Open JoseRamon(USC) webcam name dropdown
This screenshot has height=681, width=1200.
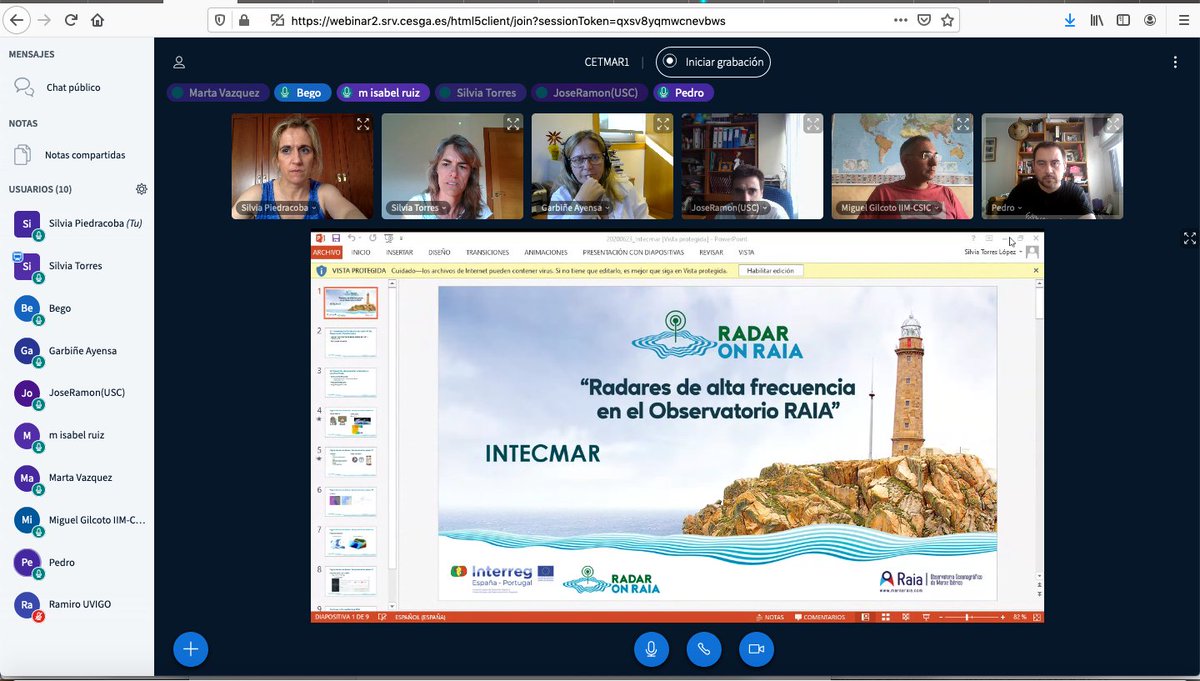coord(727,208)
